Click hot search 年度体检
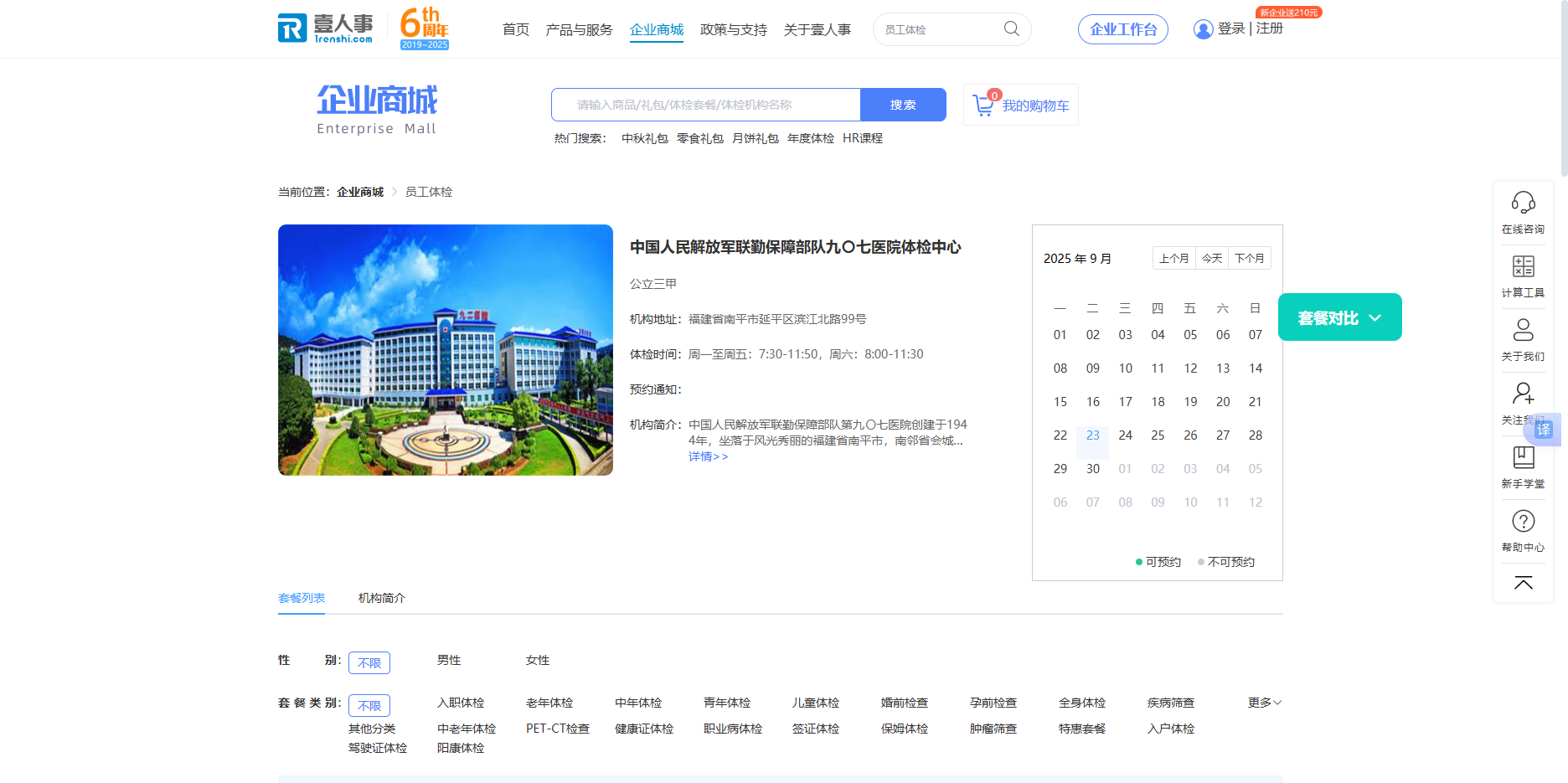This screenshot has width=1568, height=783. tap(811, 138)
